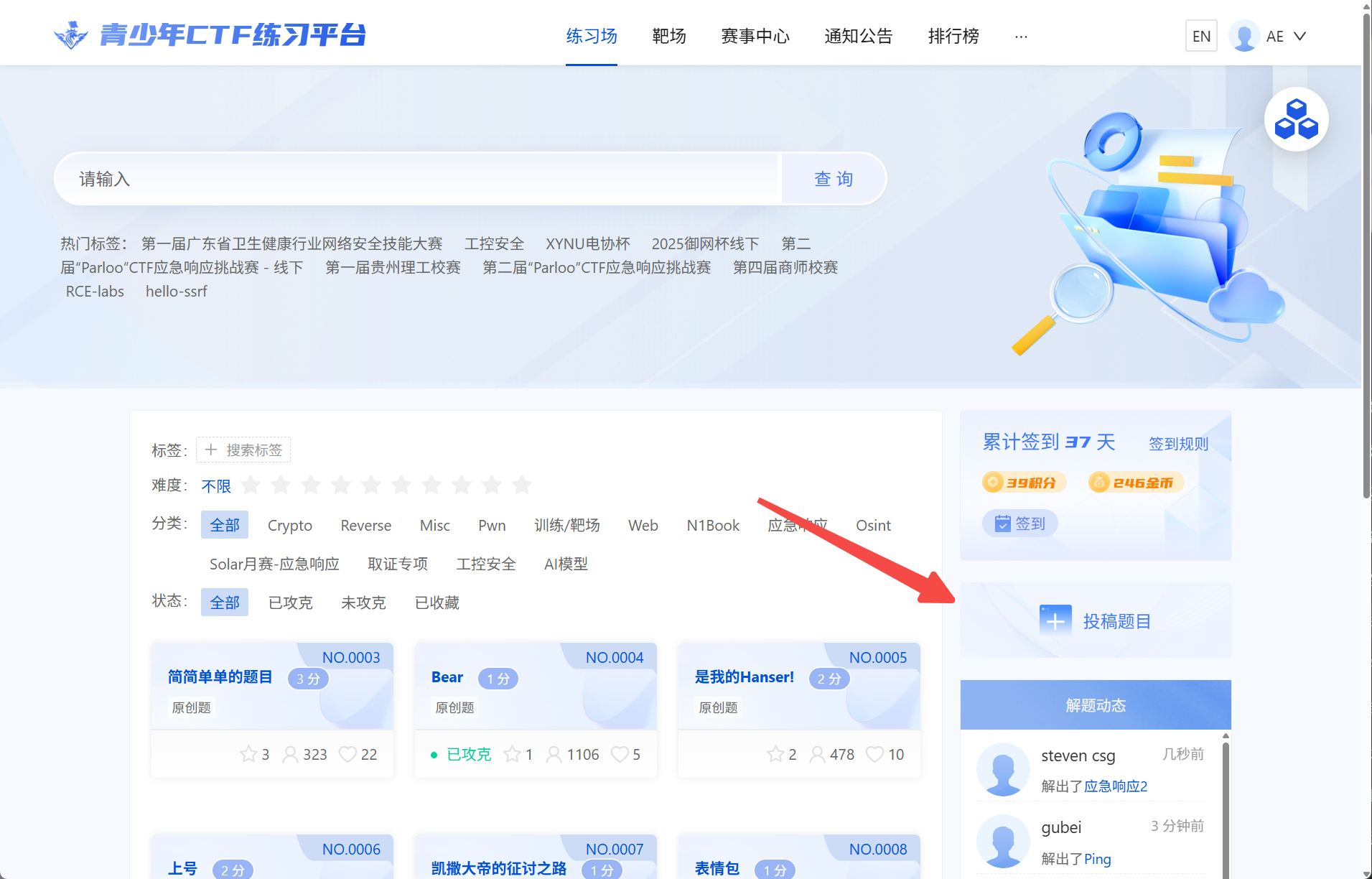The height and width of the screenshot is (879, 1372).
Task: Expand the AE user account dropdown
Action: click(1299, 36)
